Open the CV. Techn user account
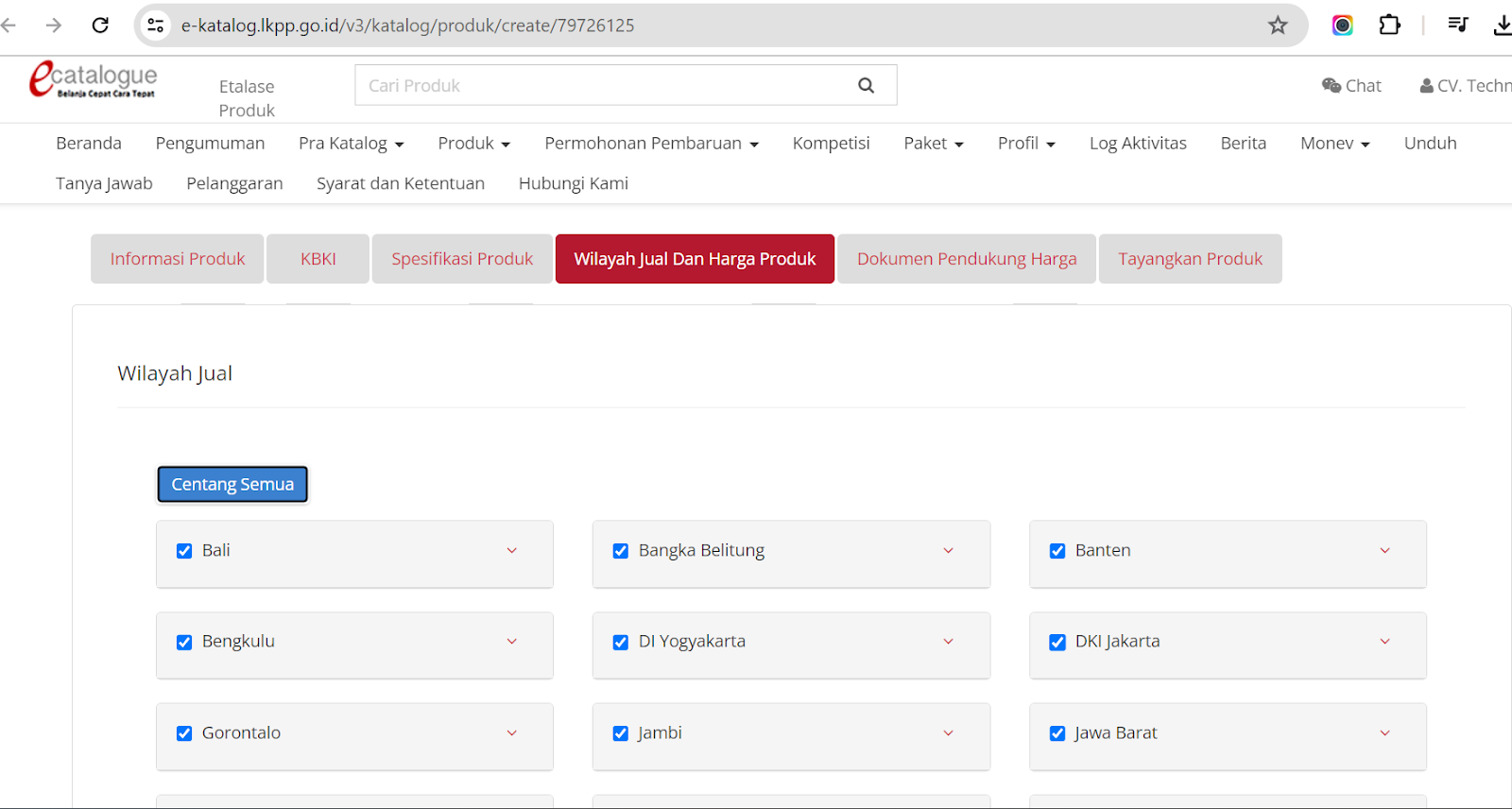Screen dimensions: 1512x809 click(1466, 86)
